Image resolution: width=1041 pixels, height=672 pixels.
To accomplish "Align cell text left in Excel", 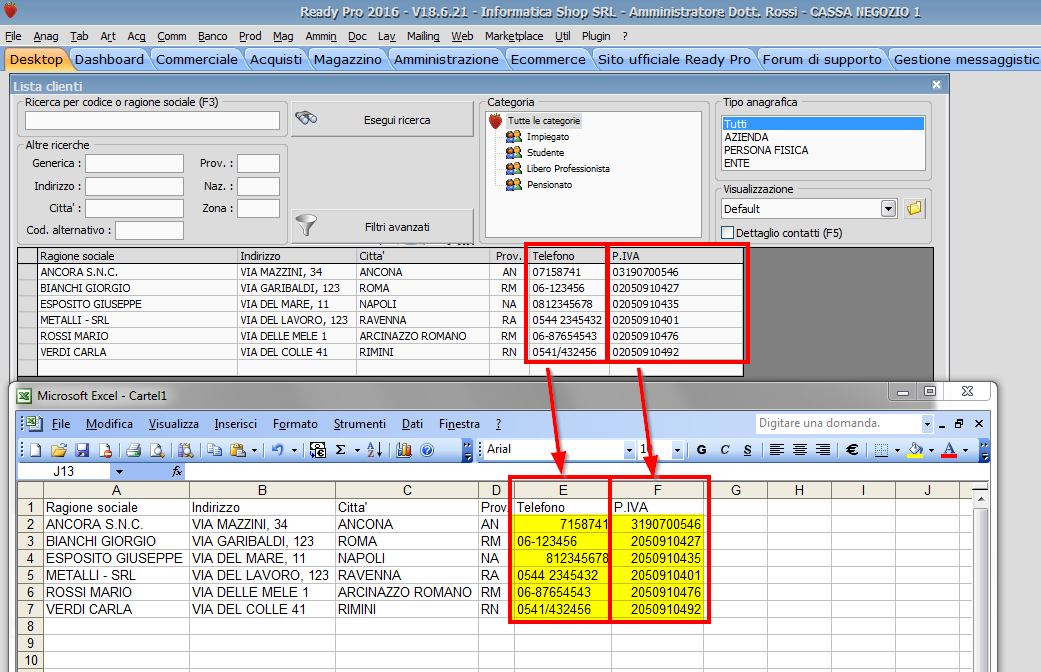I will (x=776, y=450).
